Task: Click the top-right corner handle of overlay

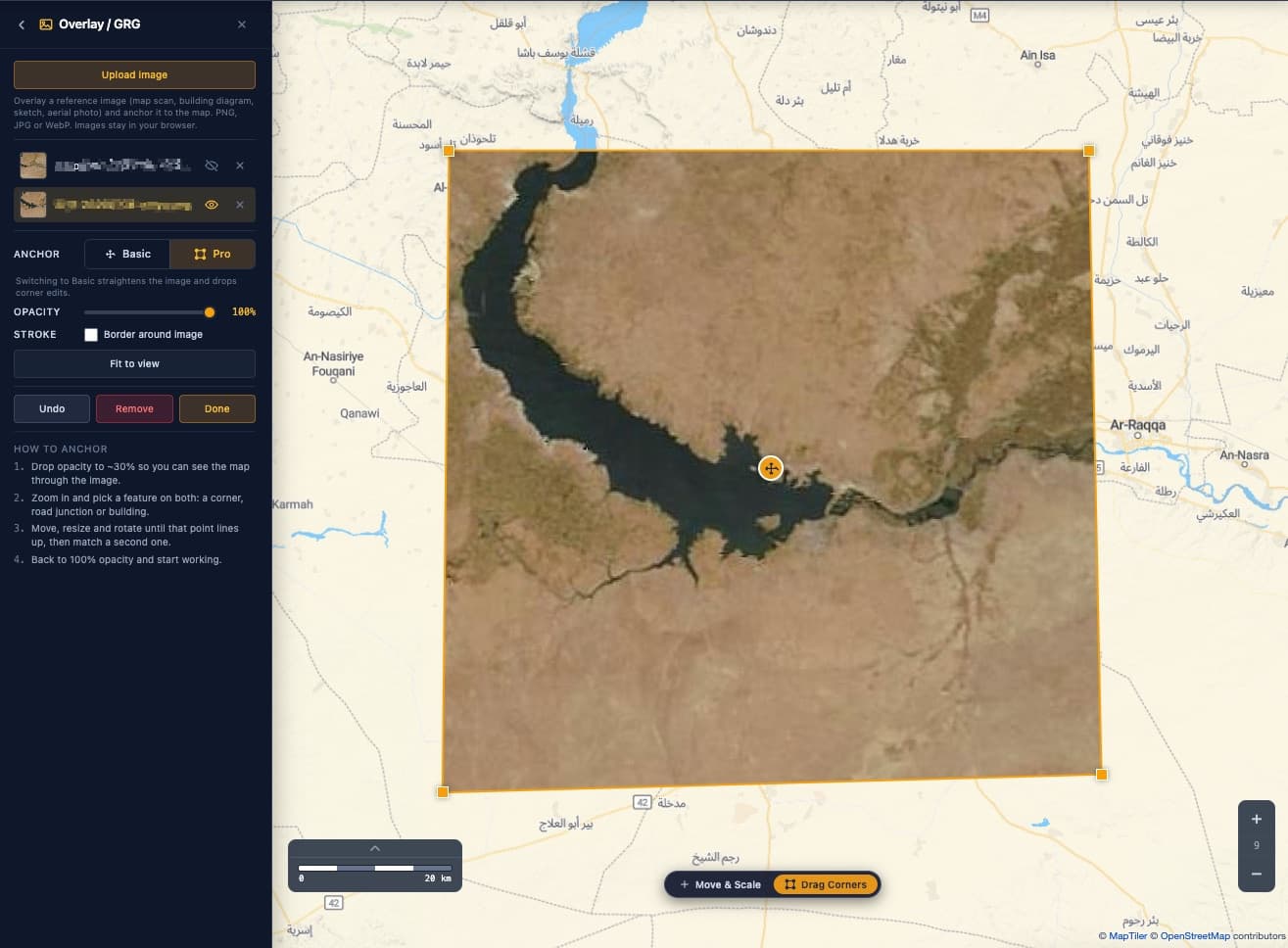Action: click(x=1089, y=150)
